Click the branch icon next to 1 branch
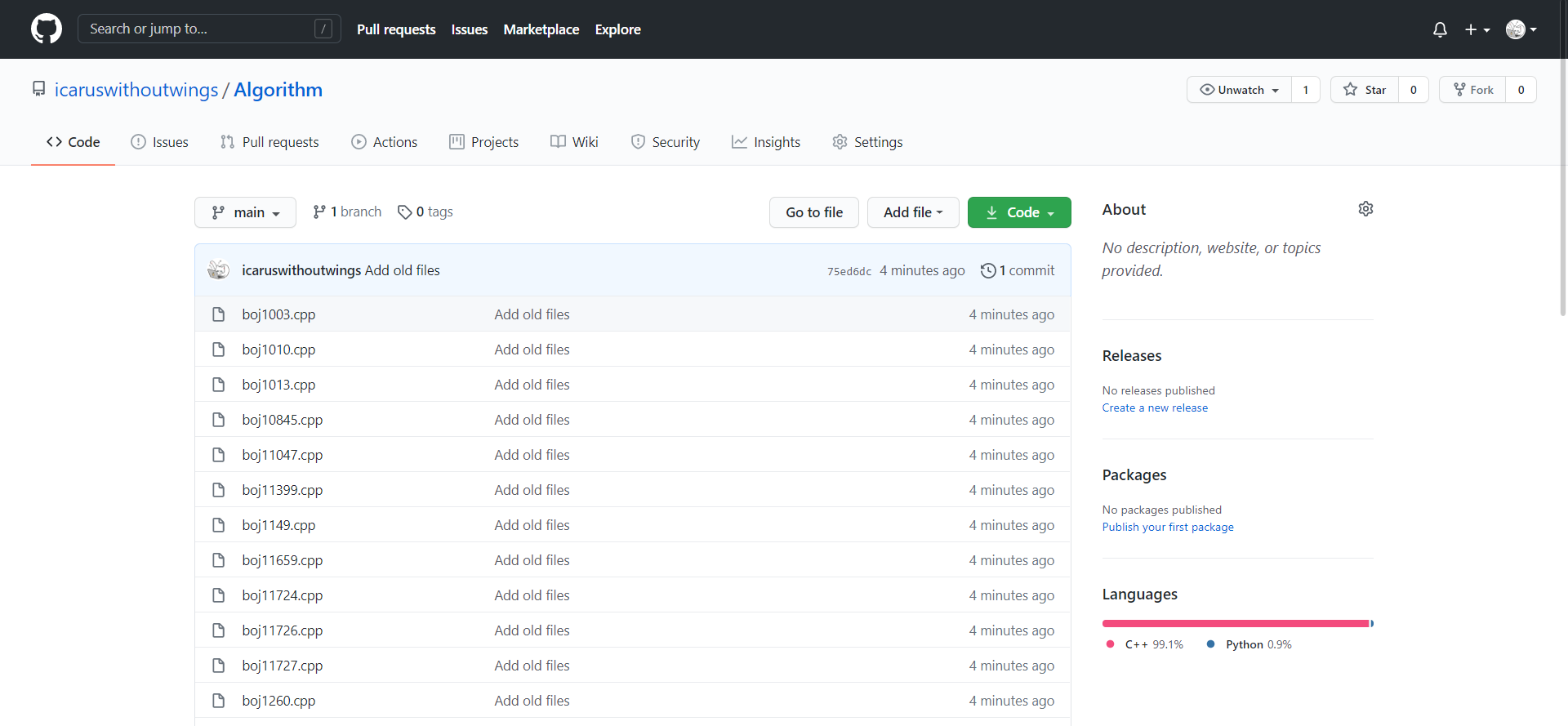The height and width of the screenshot is (726, 1568). tap(319, 212)
